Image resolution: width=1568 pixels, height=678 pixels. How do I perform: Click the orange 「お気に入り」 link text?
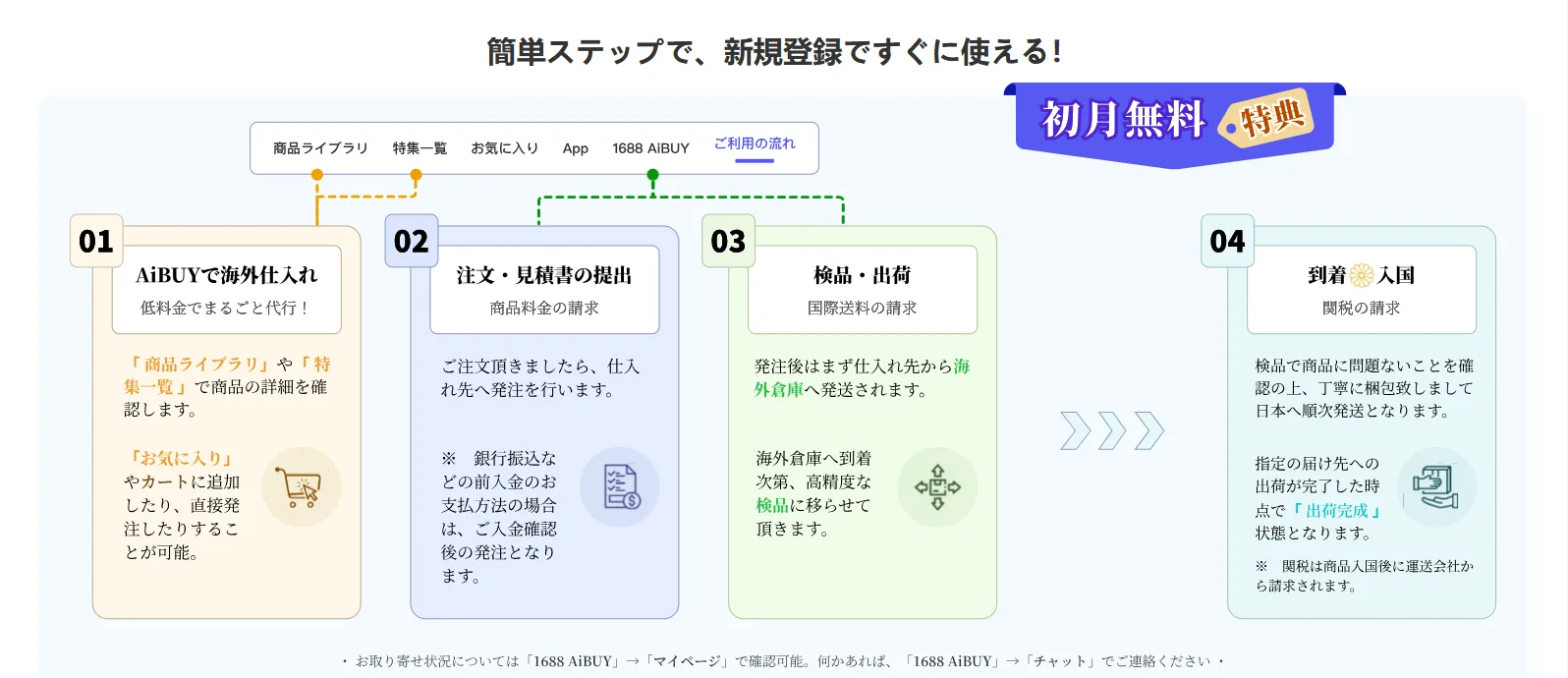[x=181, y=459]
